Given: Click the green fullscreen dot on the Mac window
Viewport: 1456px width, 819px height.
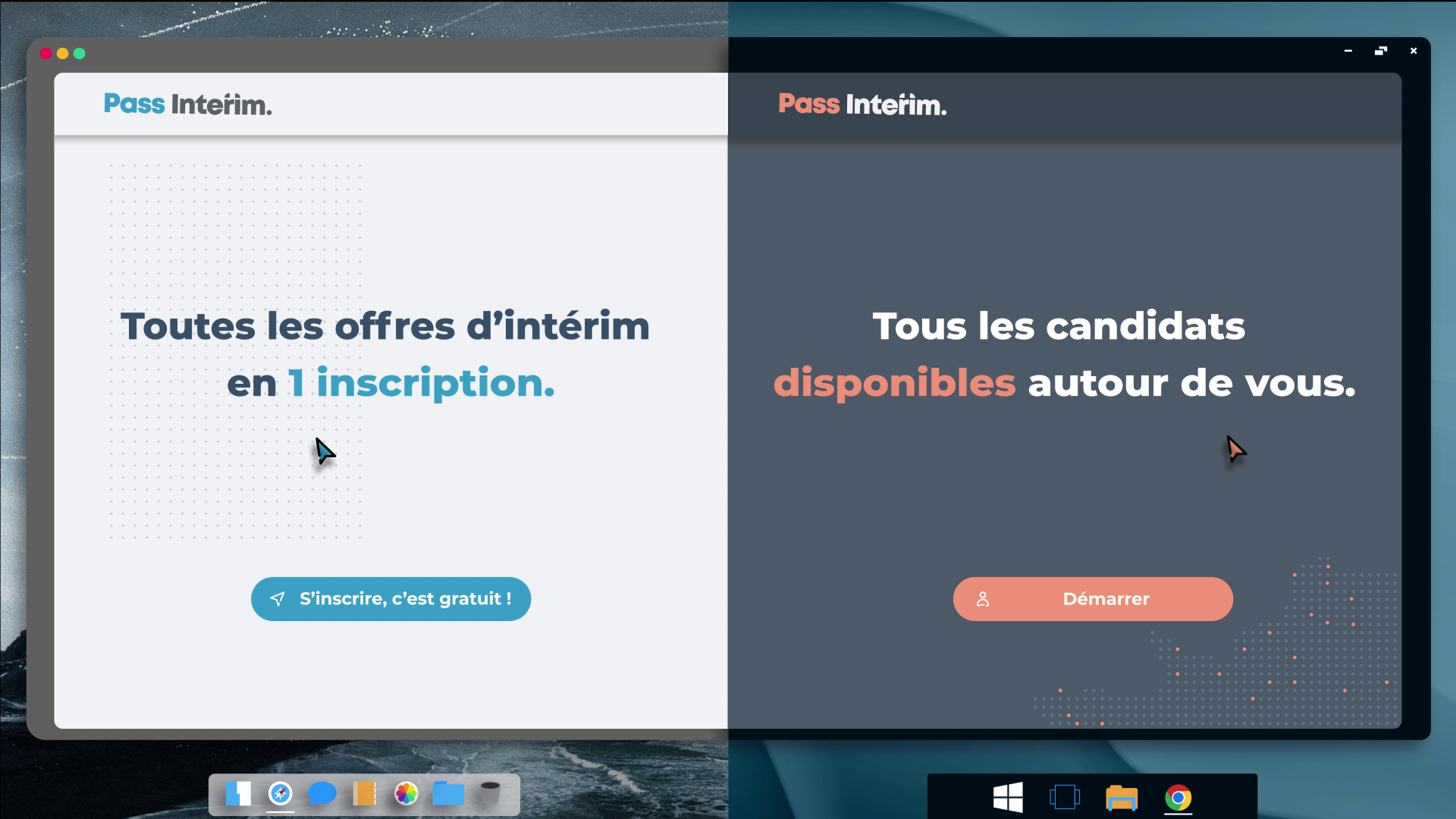Looking at the screenshot, I should [80, 53].
